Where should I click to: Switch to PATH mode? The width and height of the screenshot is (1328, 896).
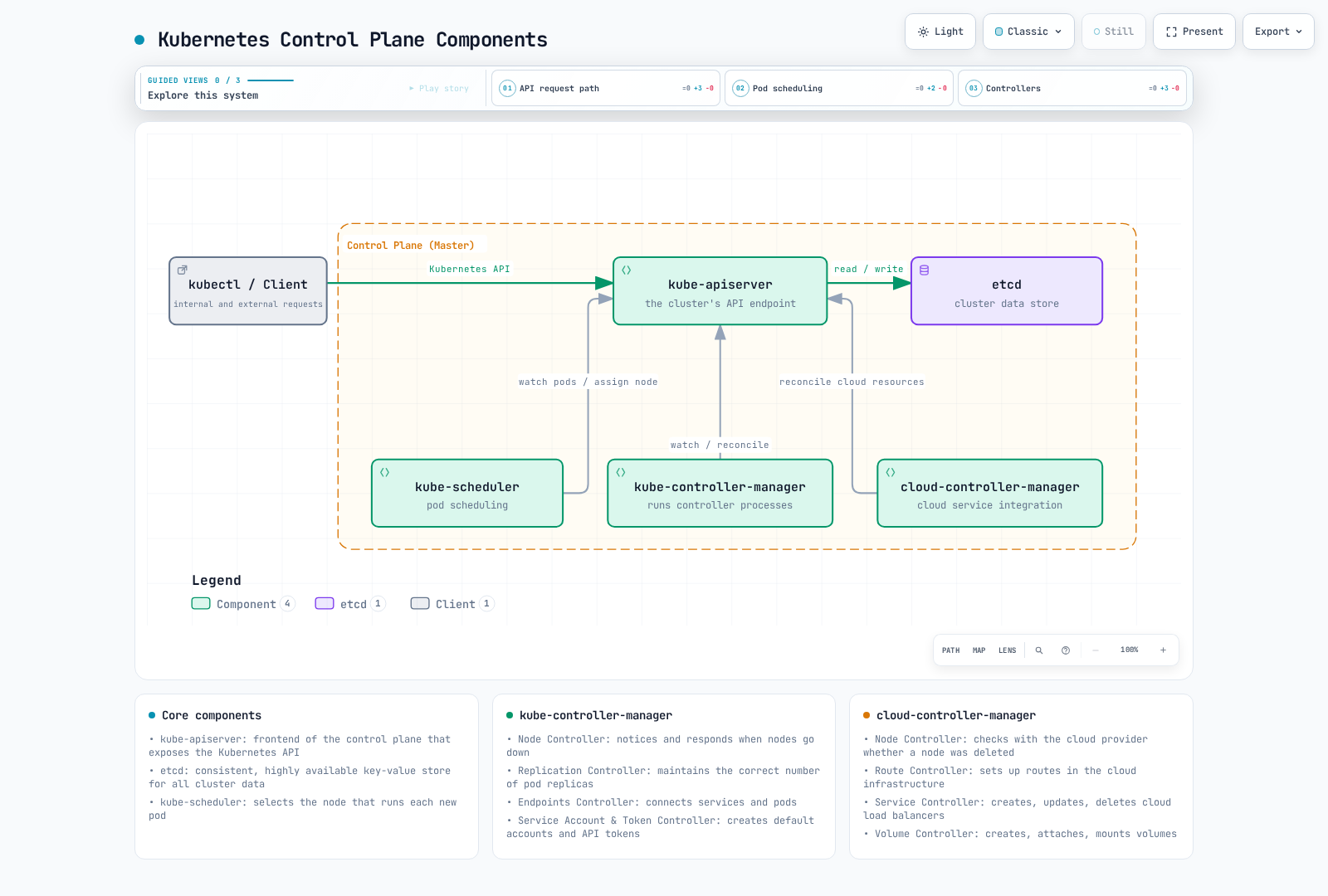pos(951,650)
